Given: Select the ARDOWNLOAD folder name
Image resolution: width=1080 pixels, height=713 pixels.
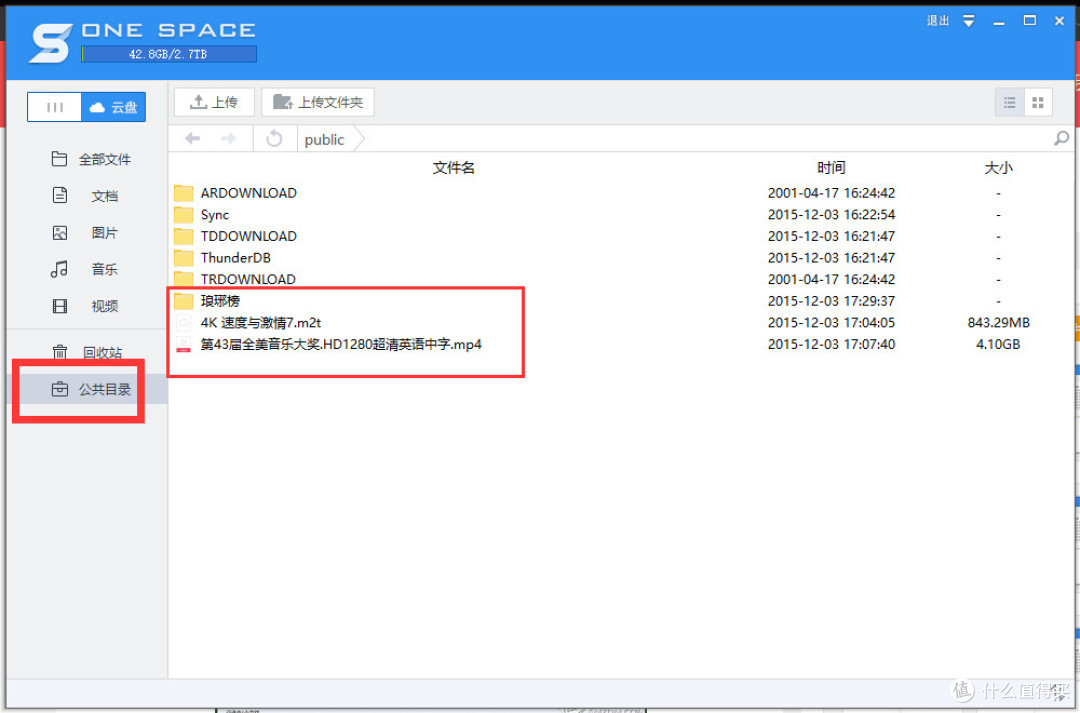Looking at the screenshot, I should 249,193.
